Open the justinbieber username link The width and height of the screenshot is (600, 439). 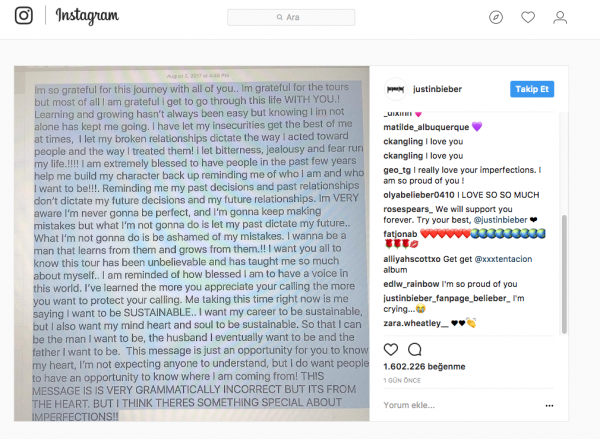coord(437,89)
